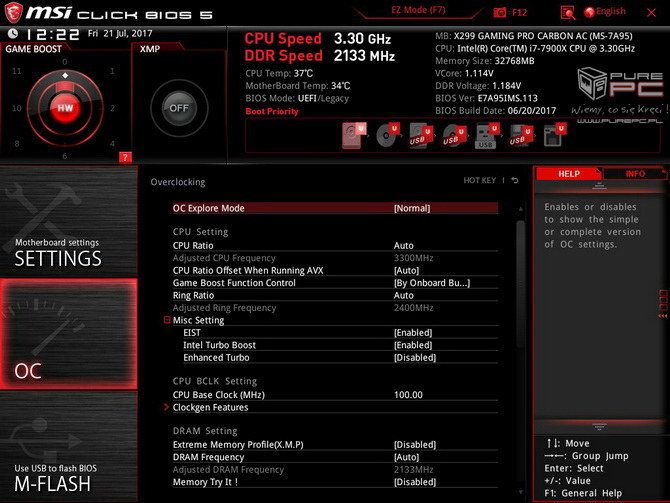Select the optical disc boot device icon

click(x=387, y=135)
